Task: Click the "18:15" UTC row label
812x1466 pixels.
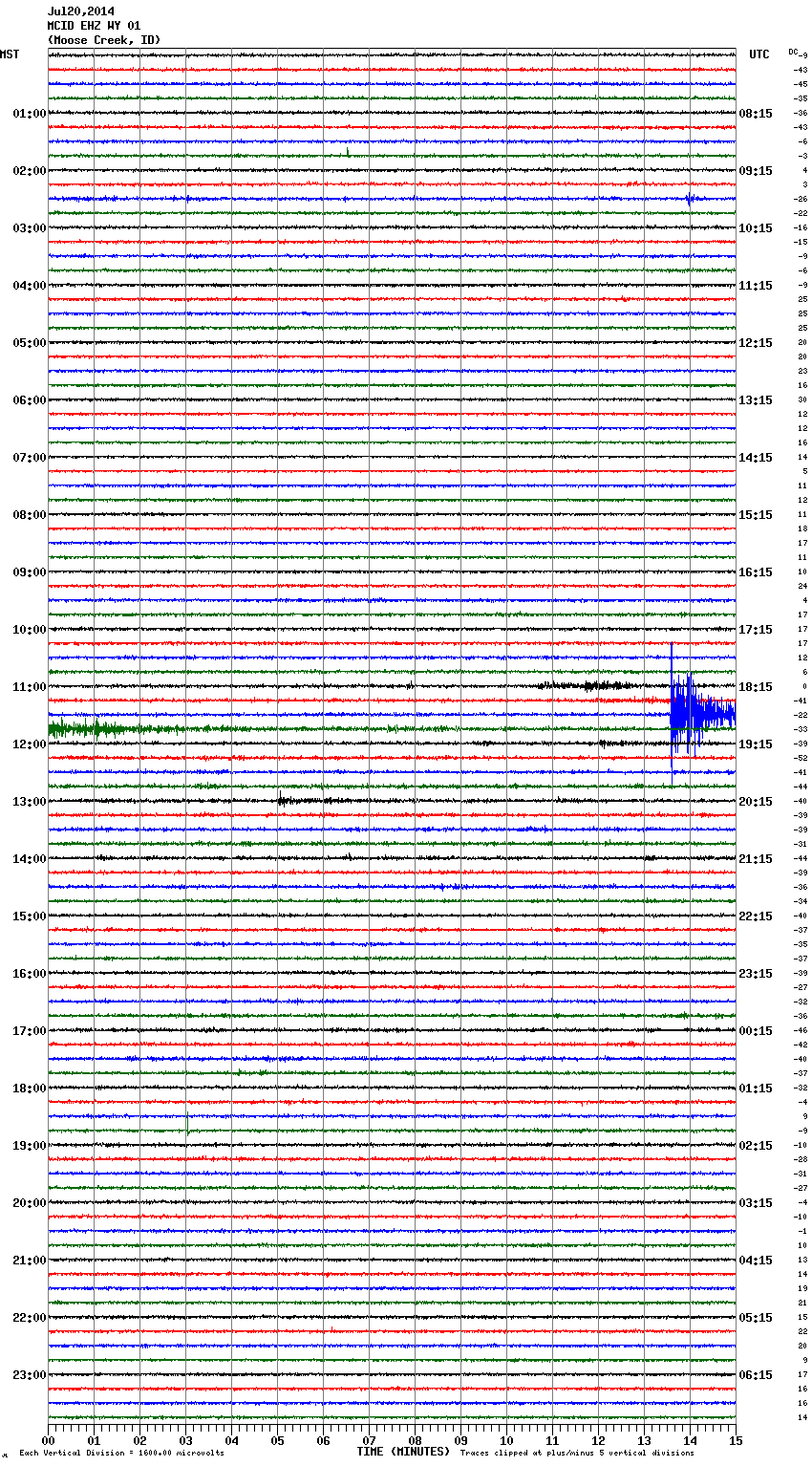Action: tap(756, 687)
